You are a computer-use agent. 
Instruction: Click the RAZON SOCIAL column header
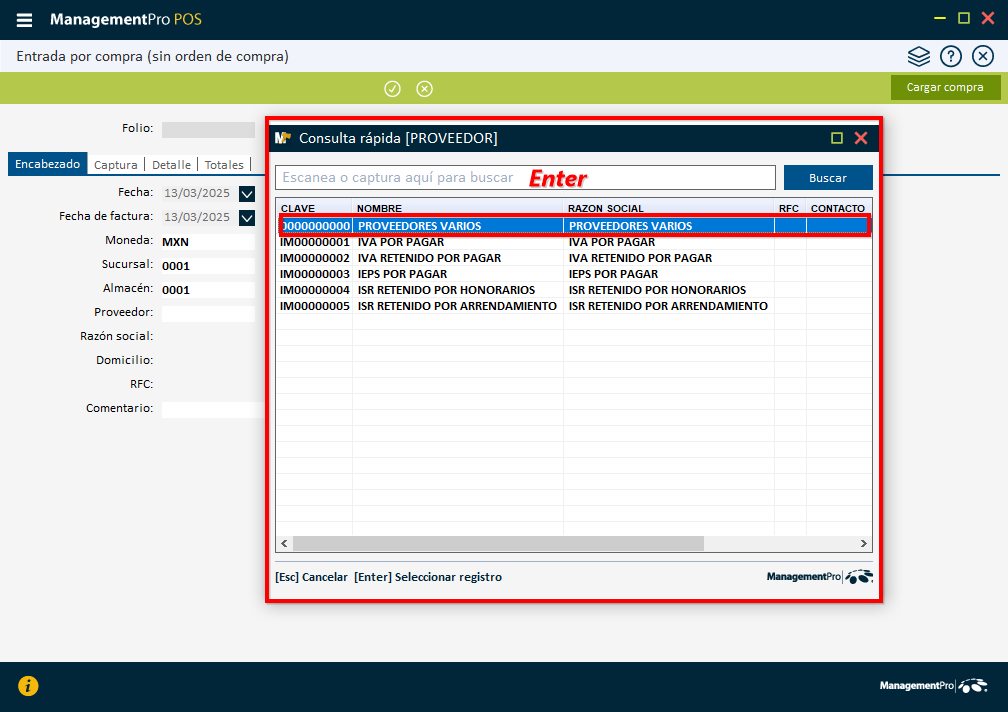click(669, 208)
